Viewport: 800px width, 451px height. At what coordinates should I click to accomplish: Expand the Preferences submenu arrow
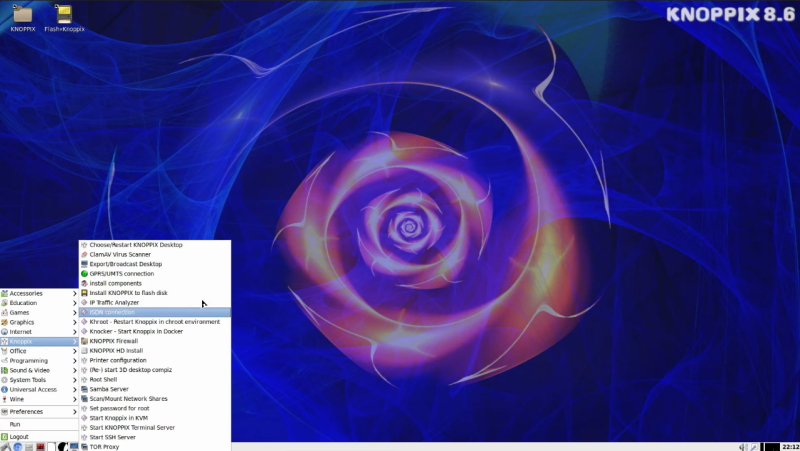(74, 412)
